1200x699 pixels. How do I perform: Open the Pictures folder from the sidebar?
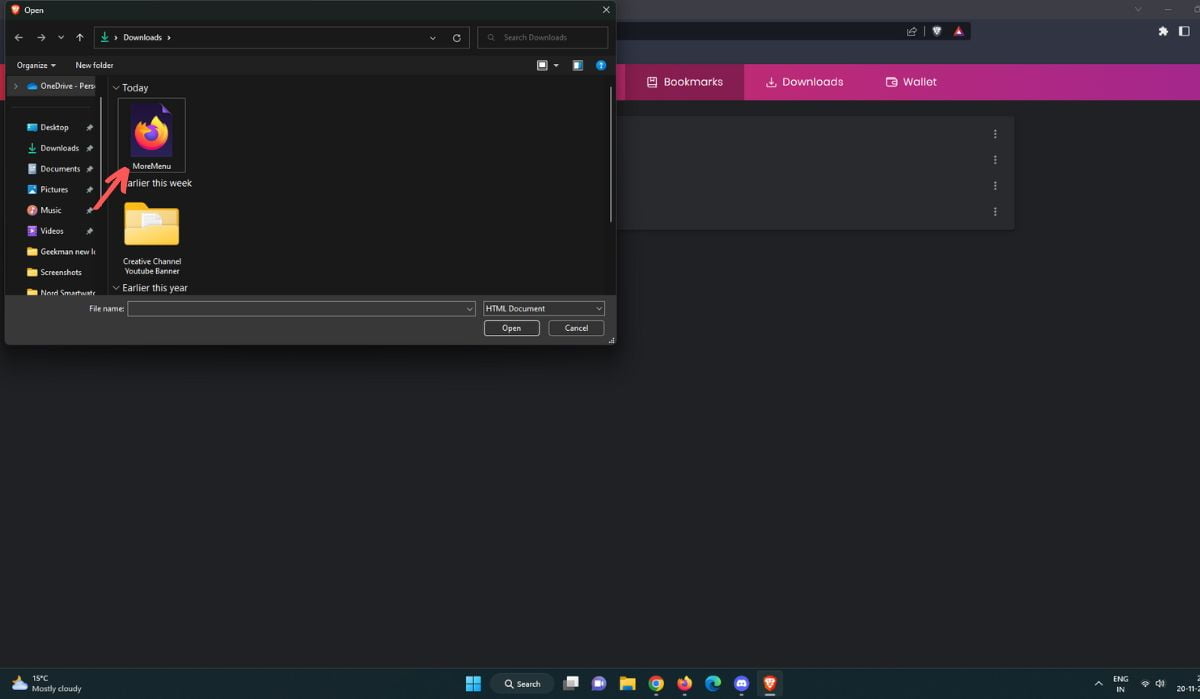click(54, 189)
